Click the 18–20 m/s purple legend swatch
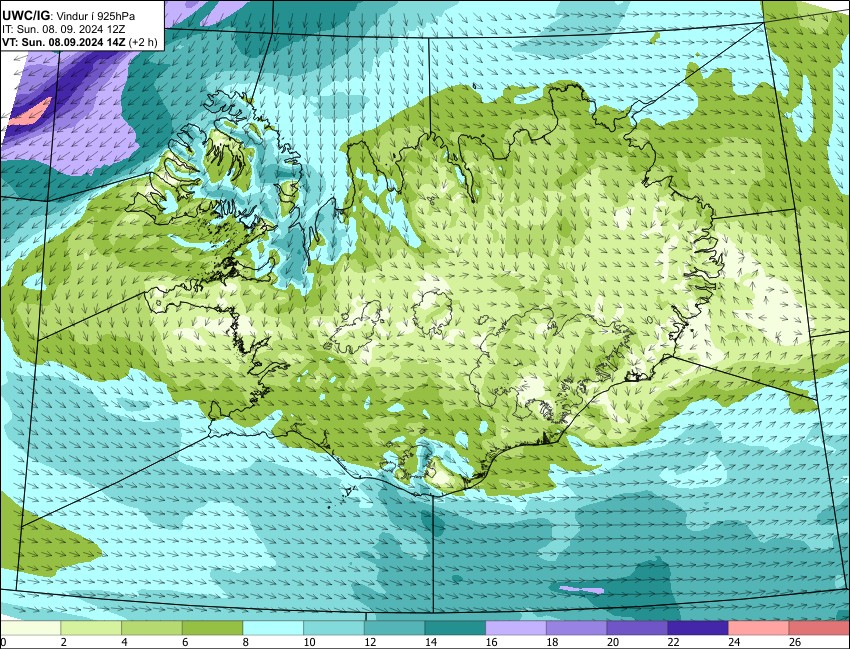Image resolution: width=850 pixels, height=649 pixels. (x=577, y=628)
